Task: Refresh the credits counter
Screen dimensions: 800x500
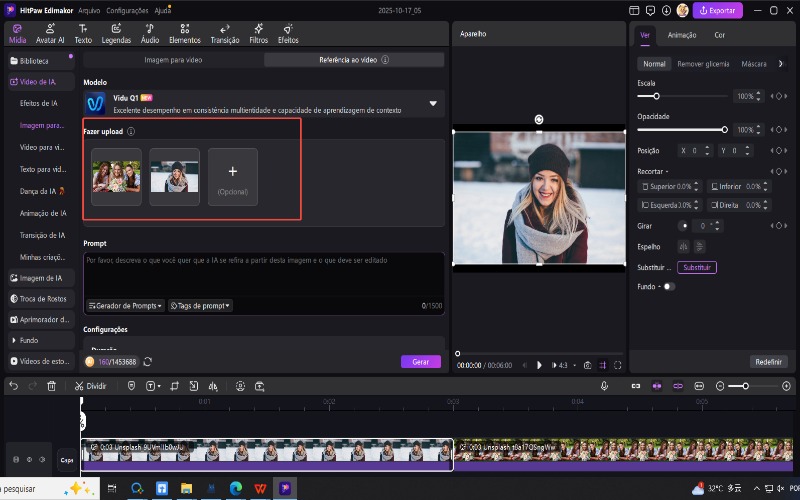Action: click(x=147, y=362)
